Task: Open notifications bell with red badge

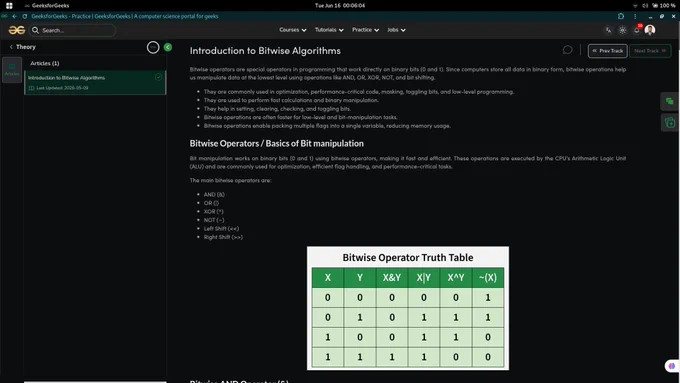Action: [637, 29]
